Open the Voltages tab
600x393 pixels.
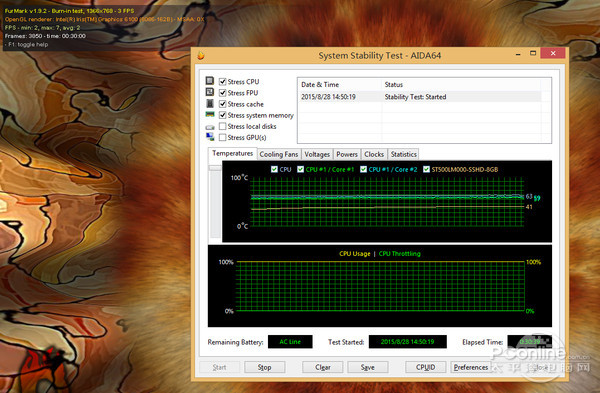pos(317,154)
